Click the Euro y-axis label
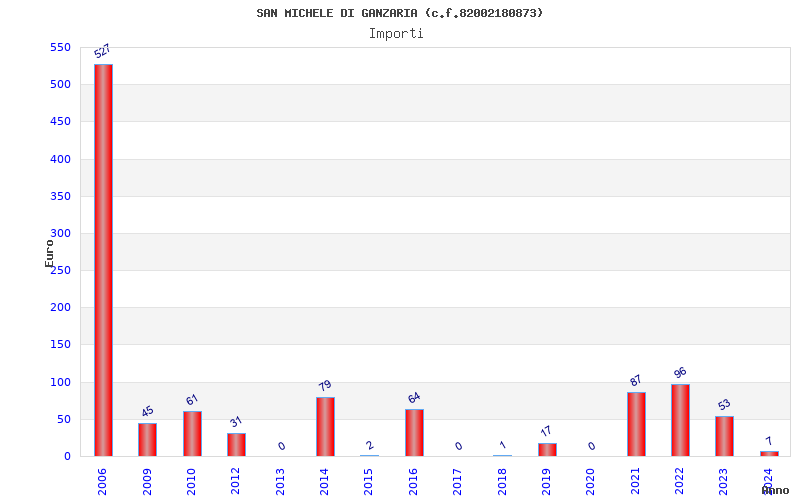This screenshot has width=800, height=500. (49, 253)
